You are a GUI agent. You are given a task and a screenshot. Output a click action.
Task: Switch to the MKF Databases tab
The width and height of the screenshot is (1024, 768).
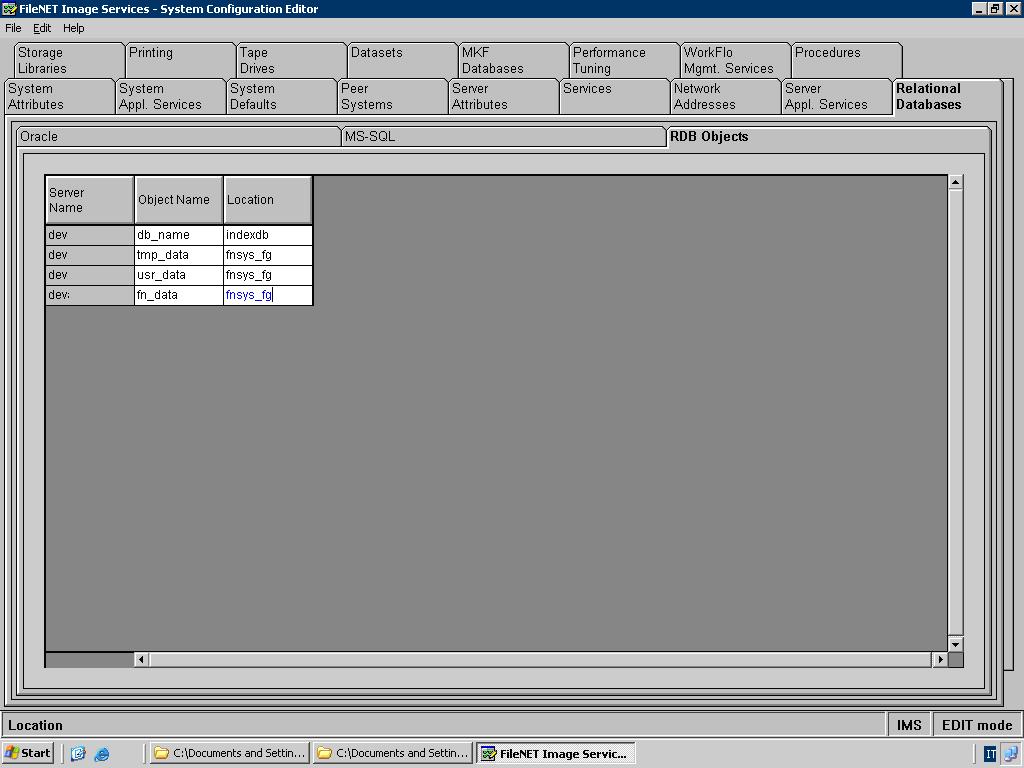513,60
